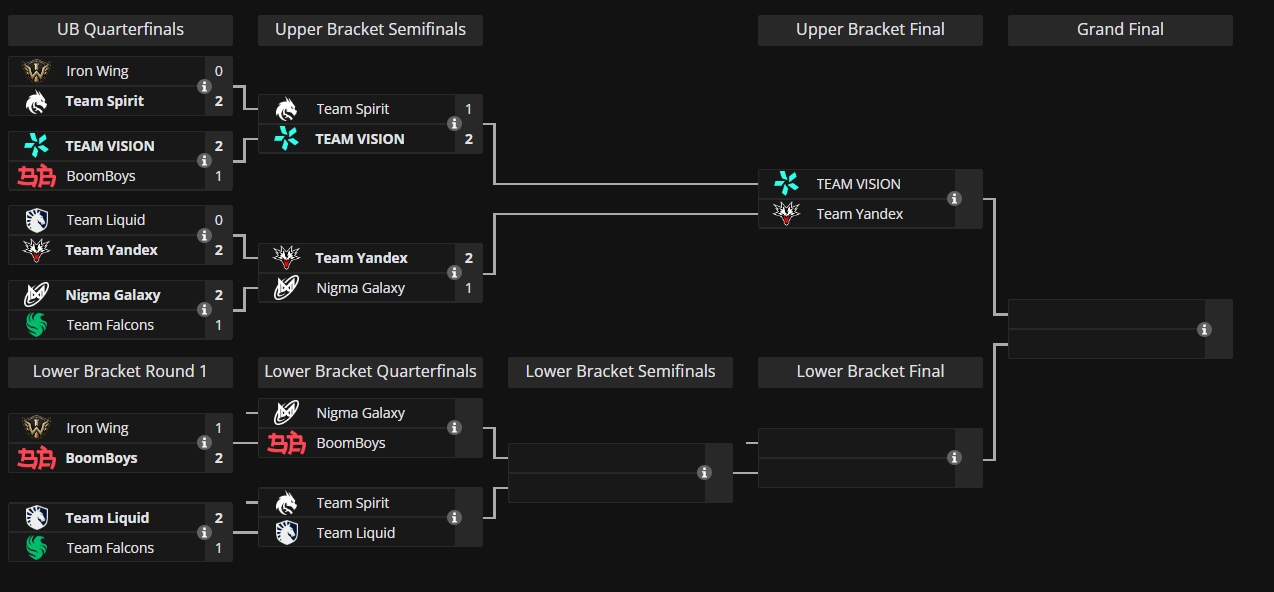Click Iron Wing name in Lower Bracket Round 1

(98, 428)
